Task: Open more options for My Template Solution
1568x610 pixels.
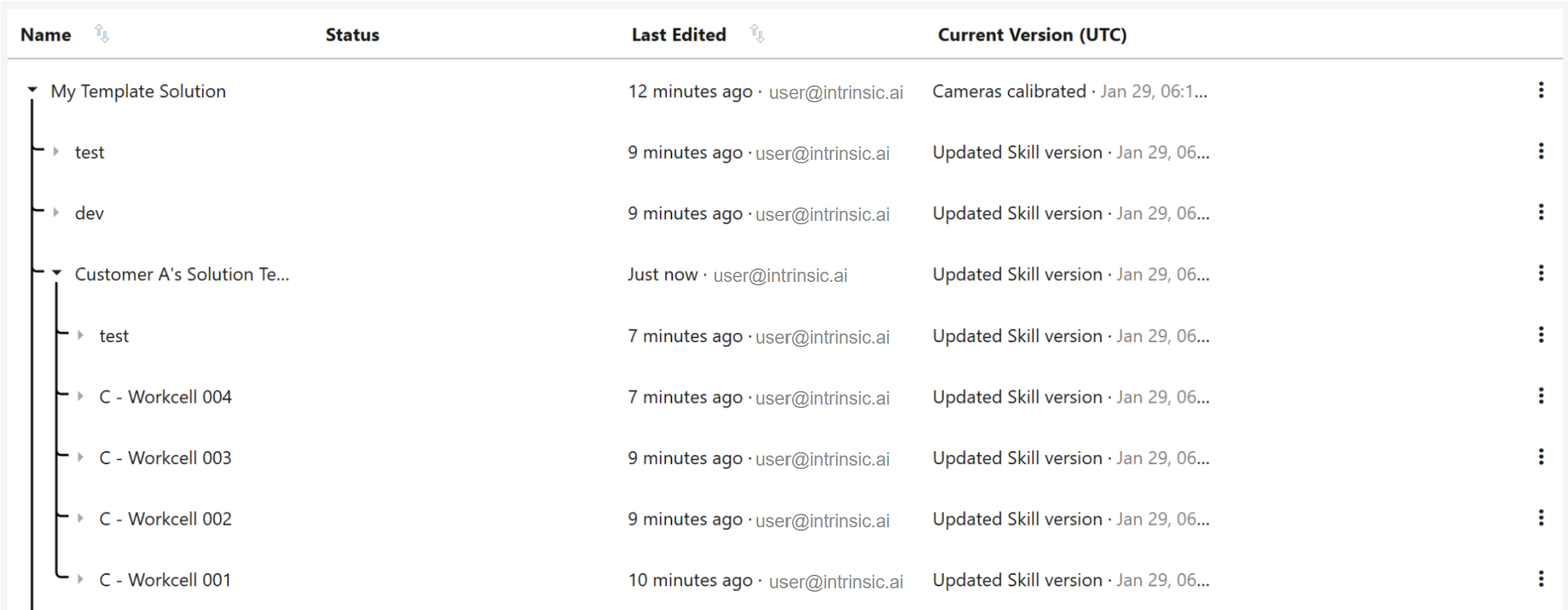Action: coord(1541,91)
